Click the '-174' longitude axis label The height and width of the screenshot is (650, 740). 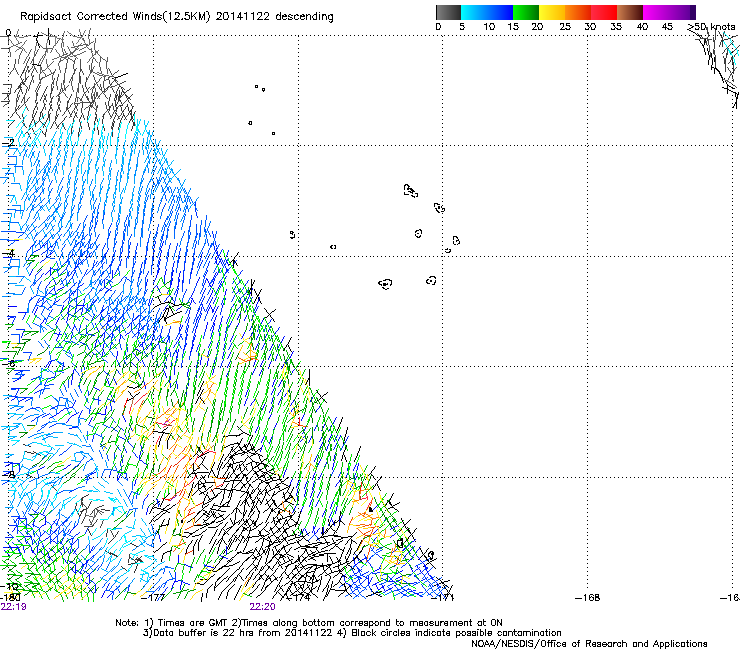(297, 598)
